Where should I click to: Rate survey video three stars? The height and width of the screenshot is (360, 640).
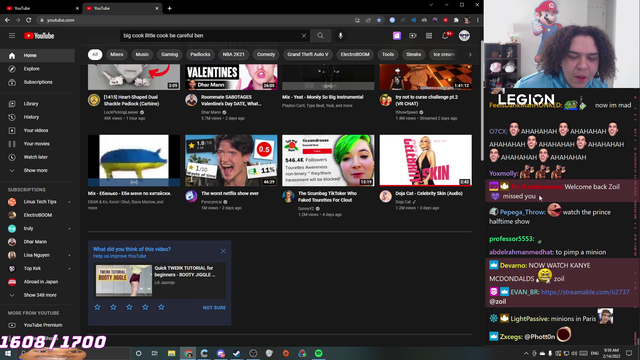pyautogui.click(x=129, y=307)
